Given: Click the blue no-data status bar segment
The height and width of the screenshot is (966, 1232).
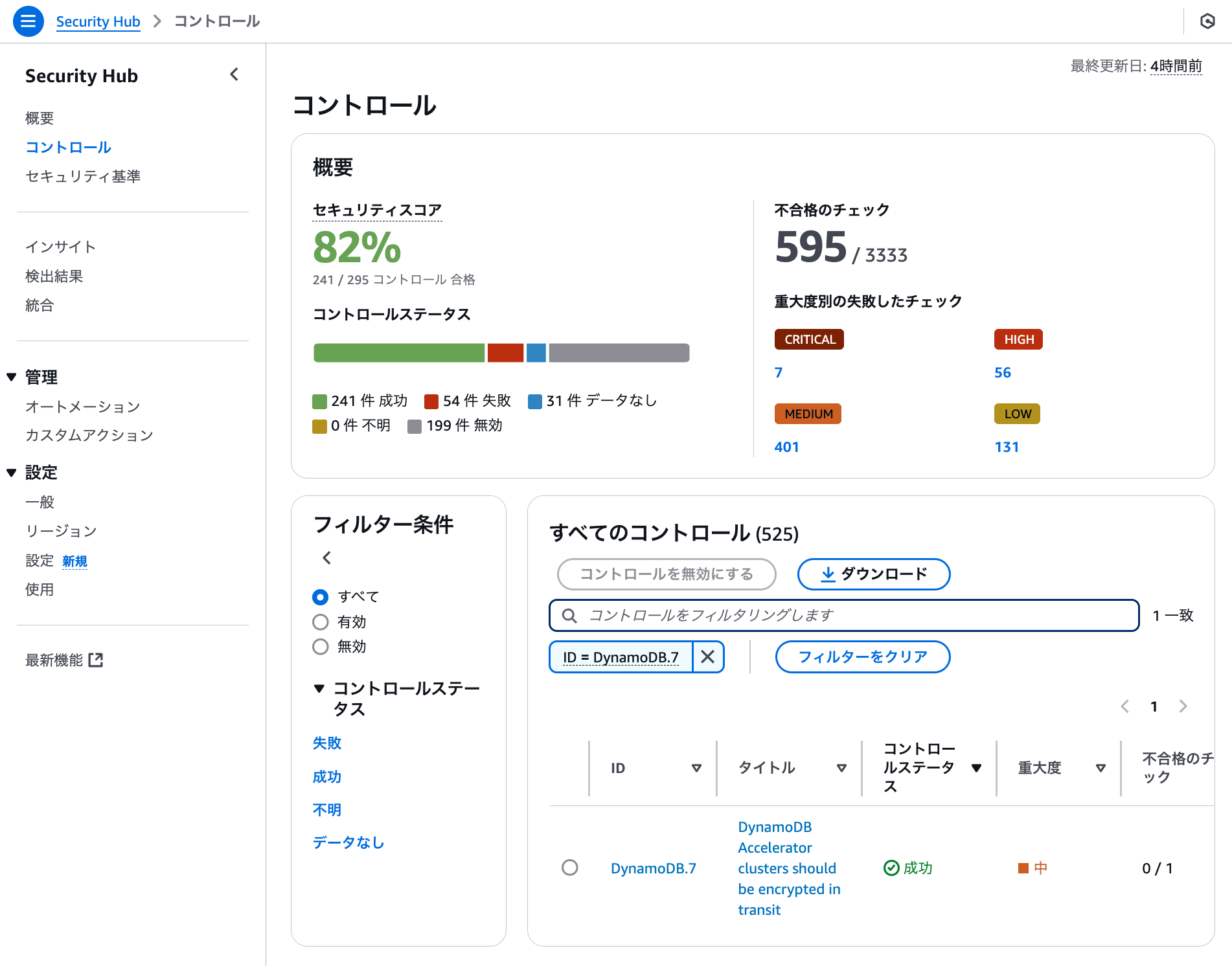Looking at the screenshot, I should 536,353.
